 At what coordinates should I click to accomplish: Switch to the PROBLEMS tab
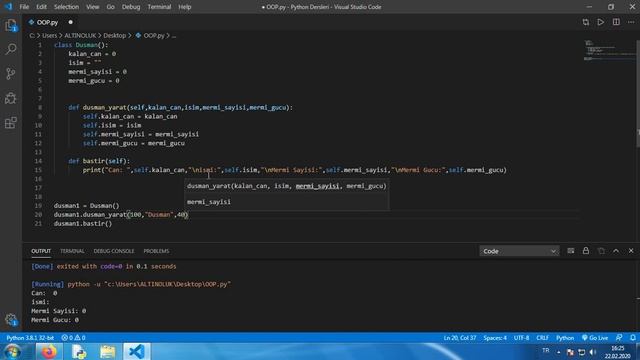pos(156,251)
